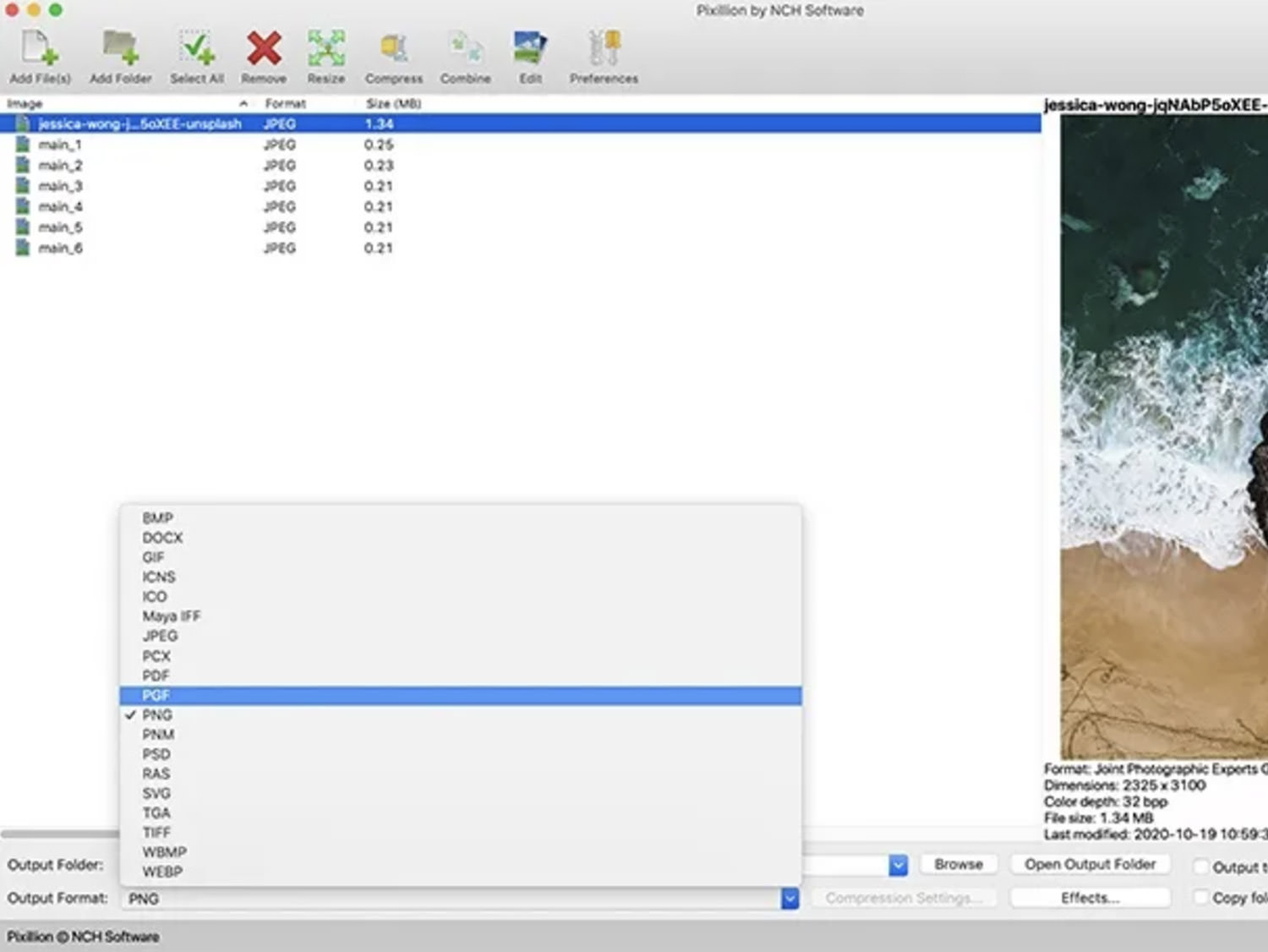Choose BMP from the format list
The image size is (1268, 952).
point(461,518)
